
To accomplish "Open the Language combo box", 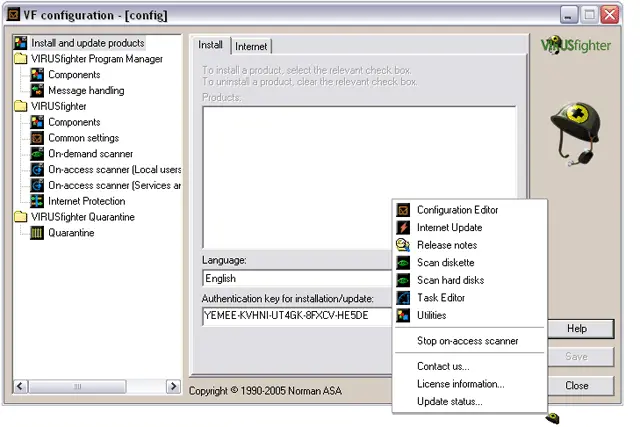I will click(297, 279).
